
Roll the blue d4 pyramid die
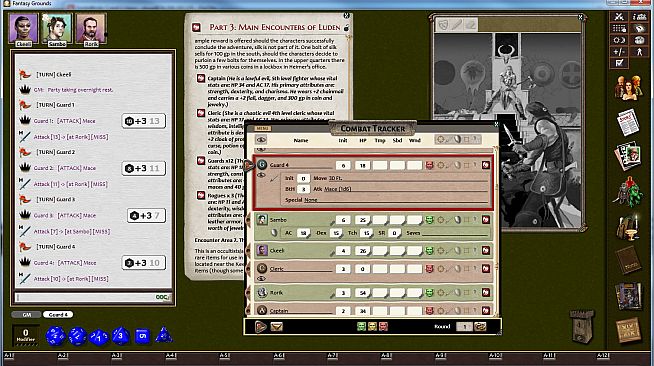point(164,335)
